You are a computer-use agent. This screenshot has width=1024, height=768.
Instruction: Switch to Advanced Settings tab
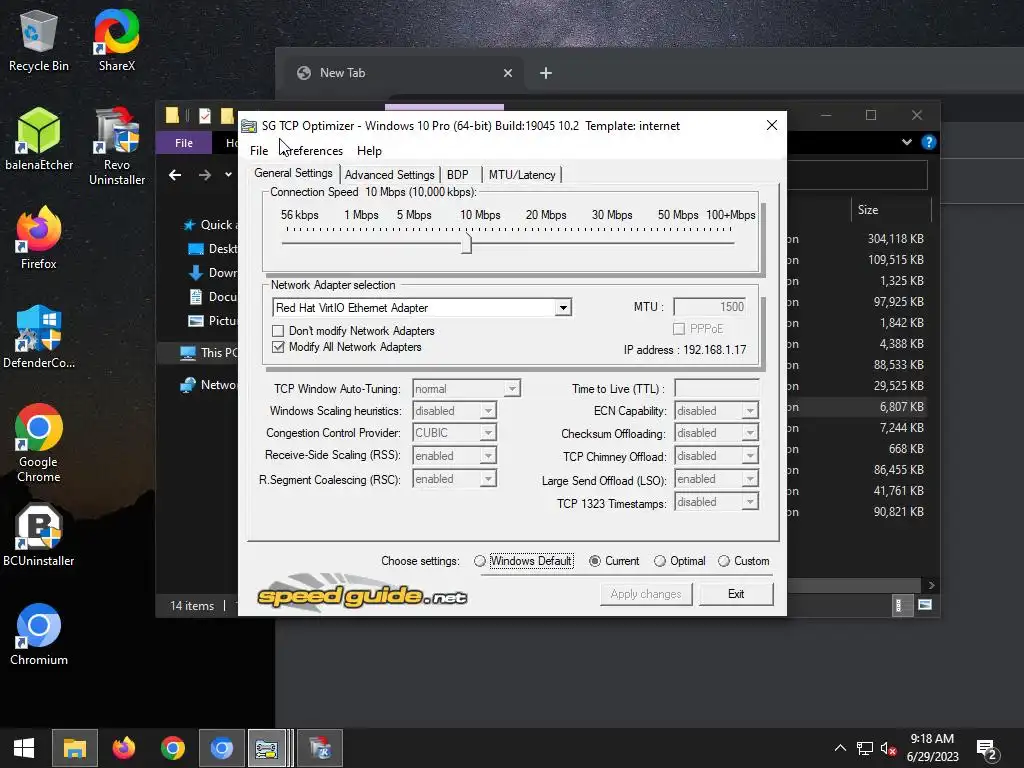pyautogui.click(x=389, y=175)
